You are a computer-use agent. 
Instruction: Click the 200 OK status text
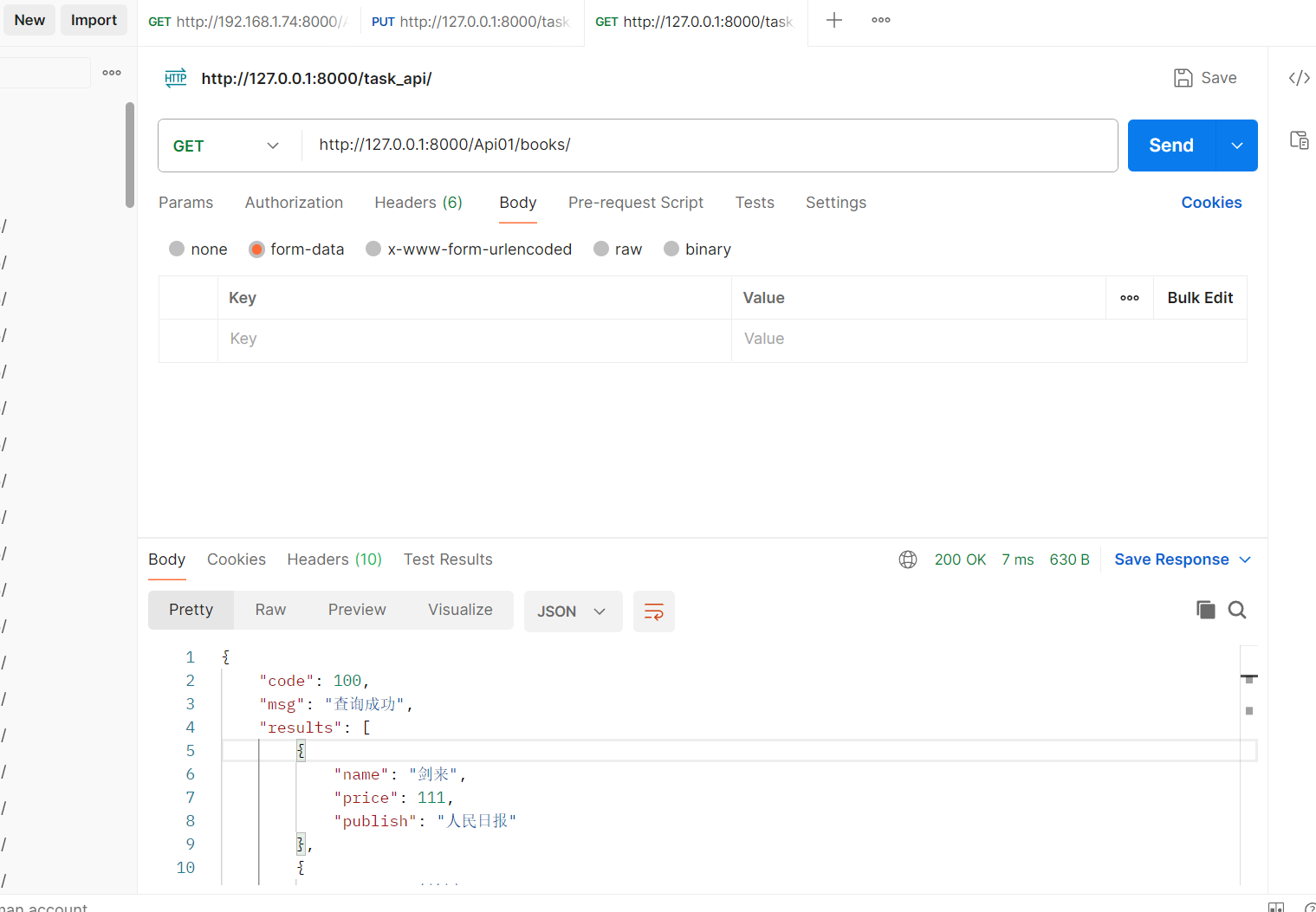(960, 559)
